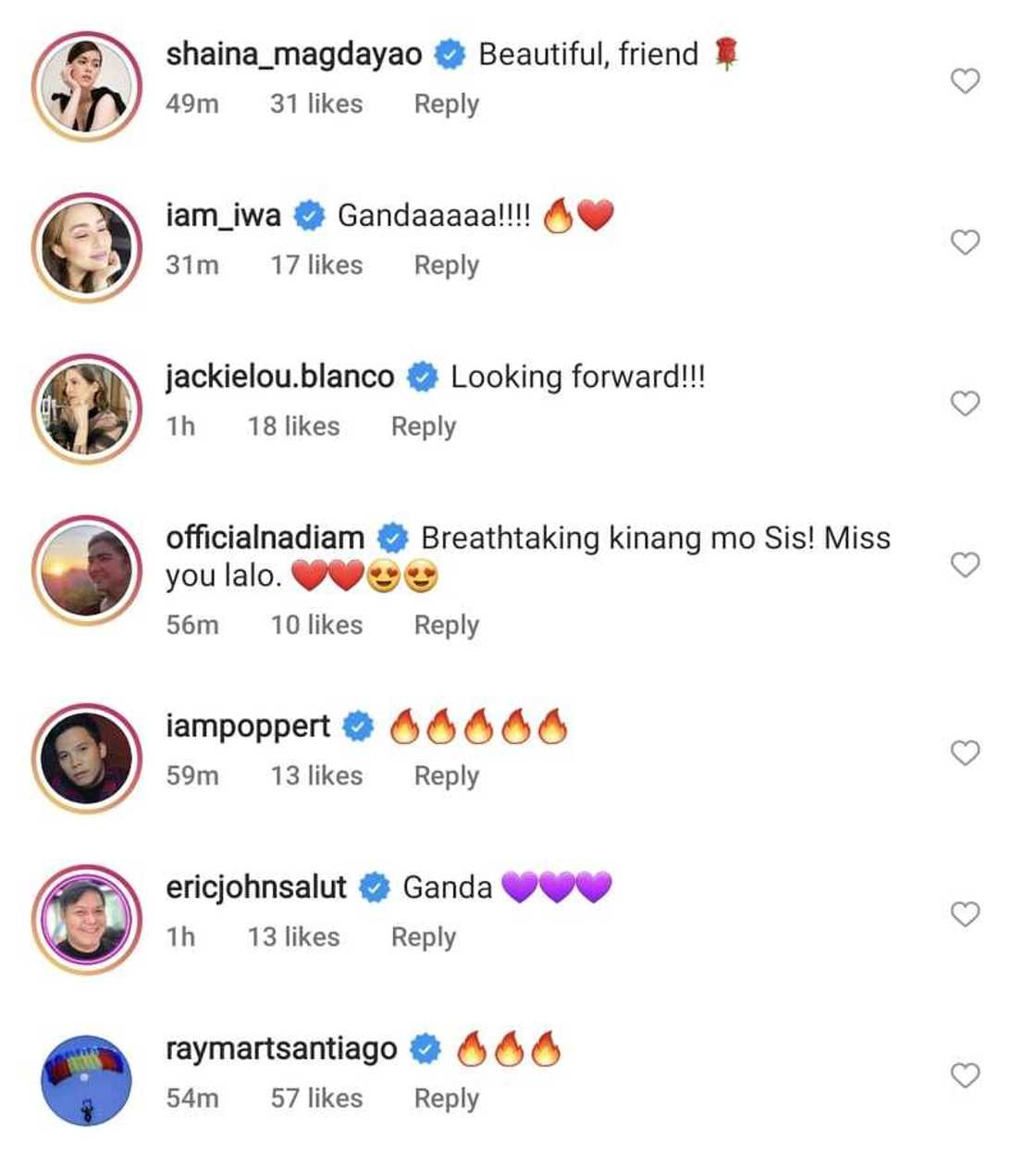Open the officialnadiam username link
This screenshot has height=1166, width=1036.
click(x=265, y=538)
